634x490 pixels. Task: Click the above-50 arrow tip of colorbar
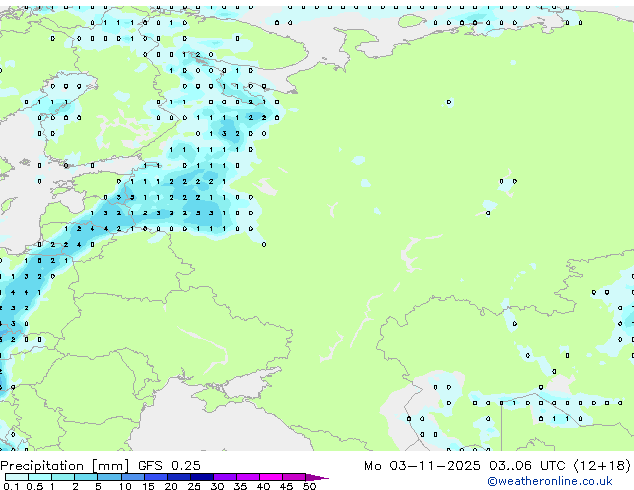coord(317,477)
